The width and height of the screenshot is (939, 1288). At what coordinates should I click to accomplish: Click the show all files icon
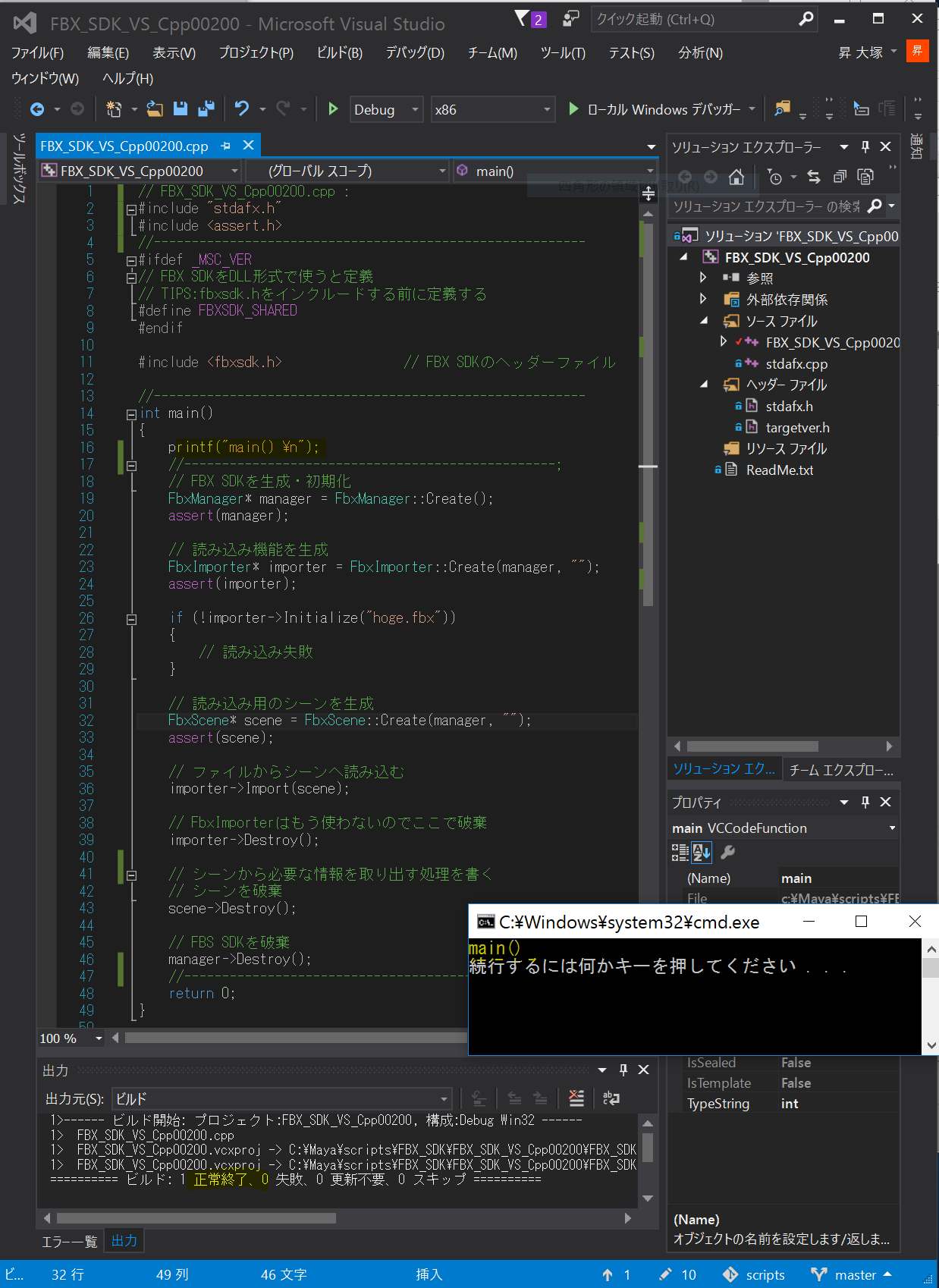coord(865,177)
